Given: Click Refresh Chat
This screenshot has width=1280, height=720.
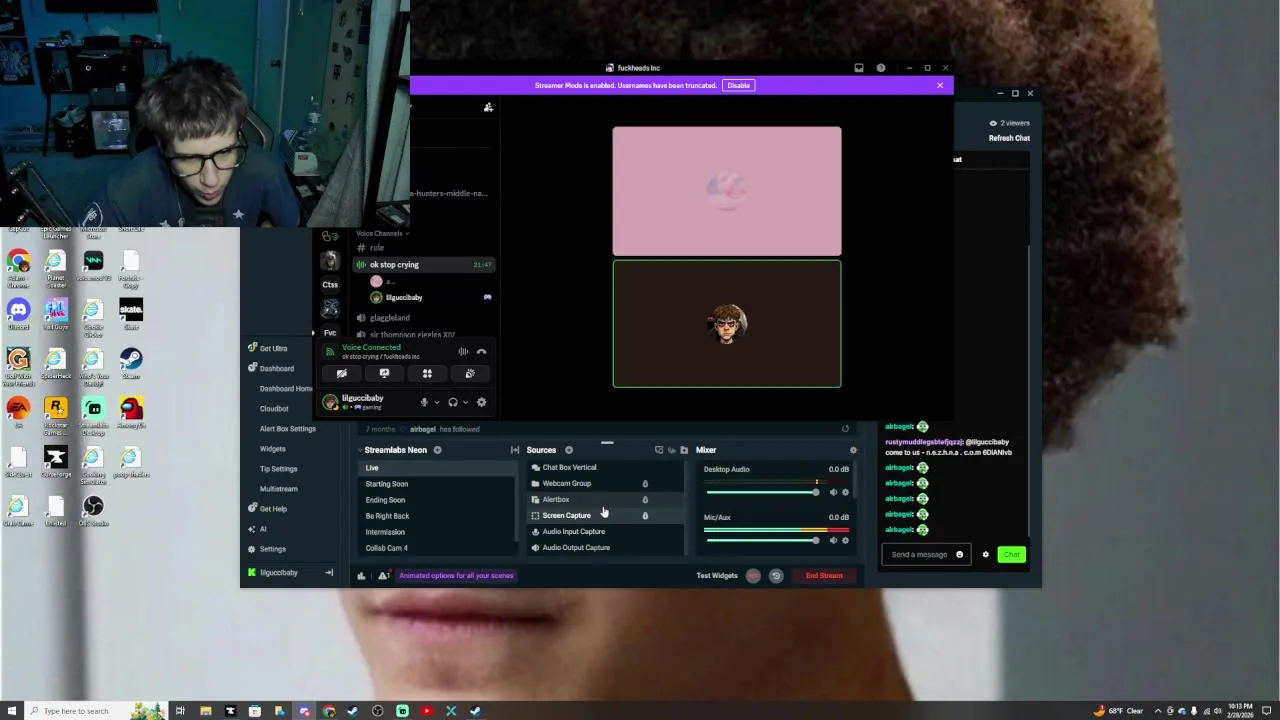Looking at the screenshot, I should pyautogui.click(x=1009, y=138).
